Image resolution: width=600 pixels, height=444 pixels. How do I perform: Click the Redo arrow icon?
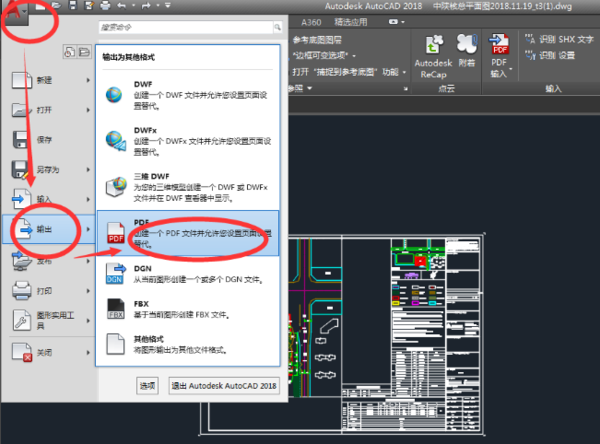146,5
